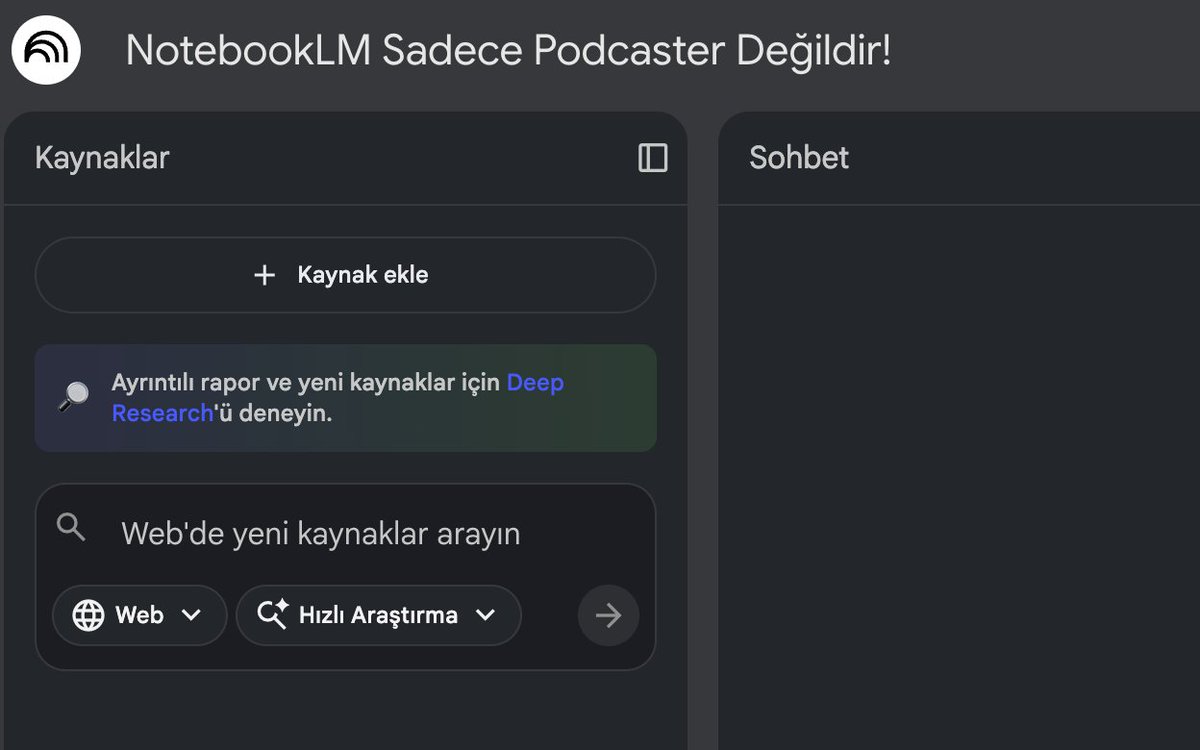Click the magnifier icon in the search box

click(71, 527)
